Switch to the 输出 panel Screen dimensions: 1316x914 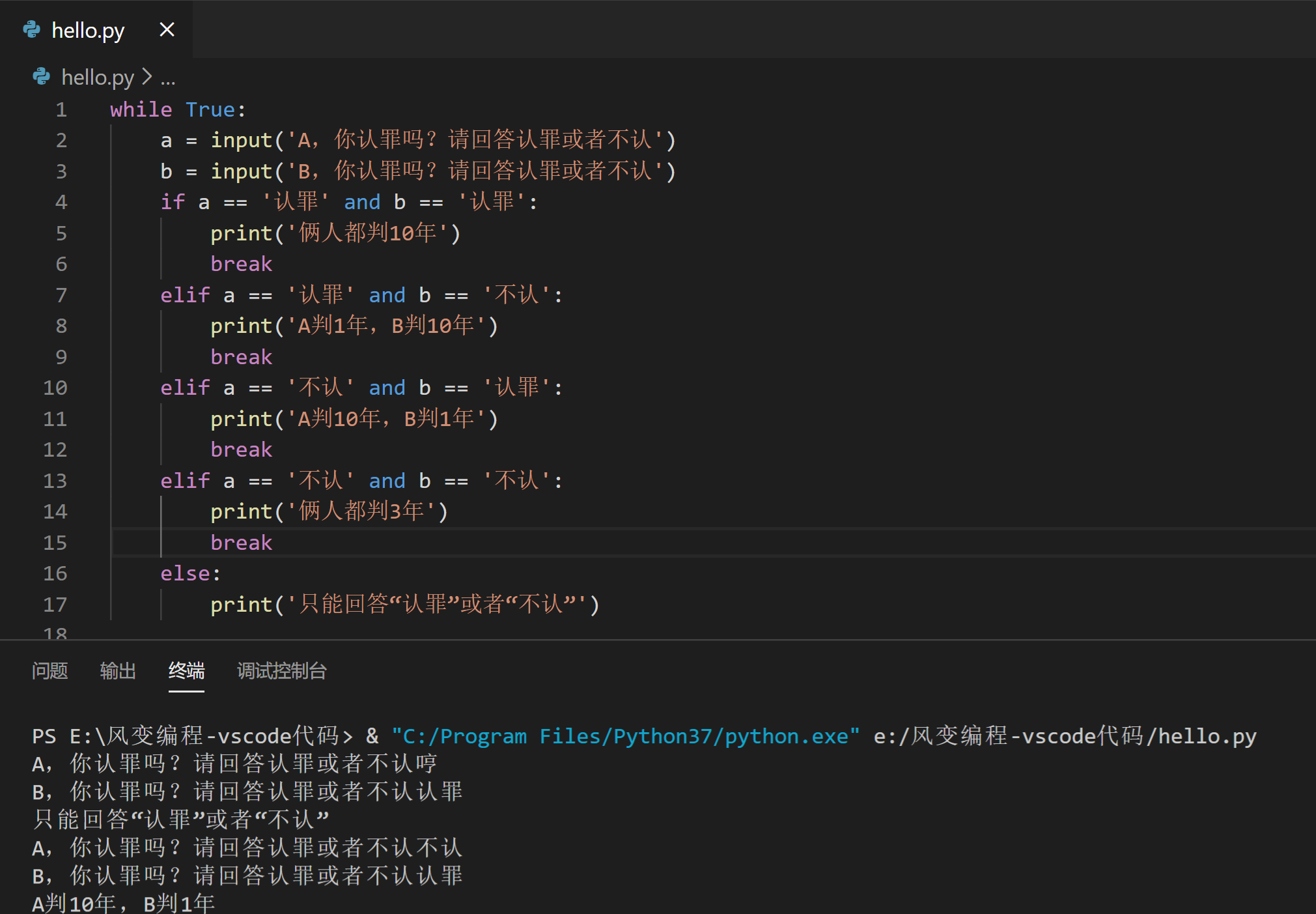pos(118,671)
